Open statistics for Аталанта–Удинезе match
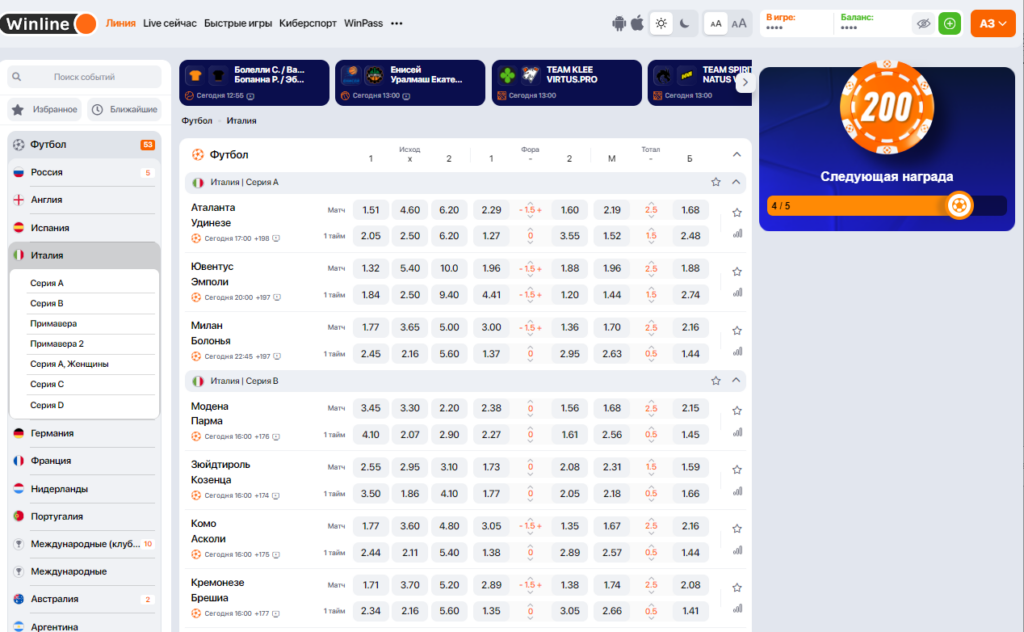 click(x=737, y=233)
